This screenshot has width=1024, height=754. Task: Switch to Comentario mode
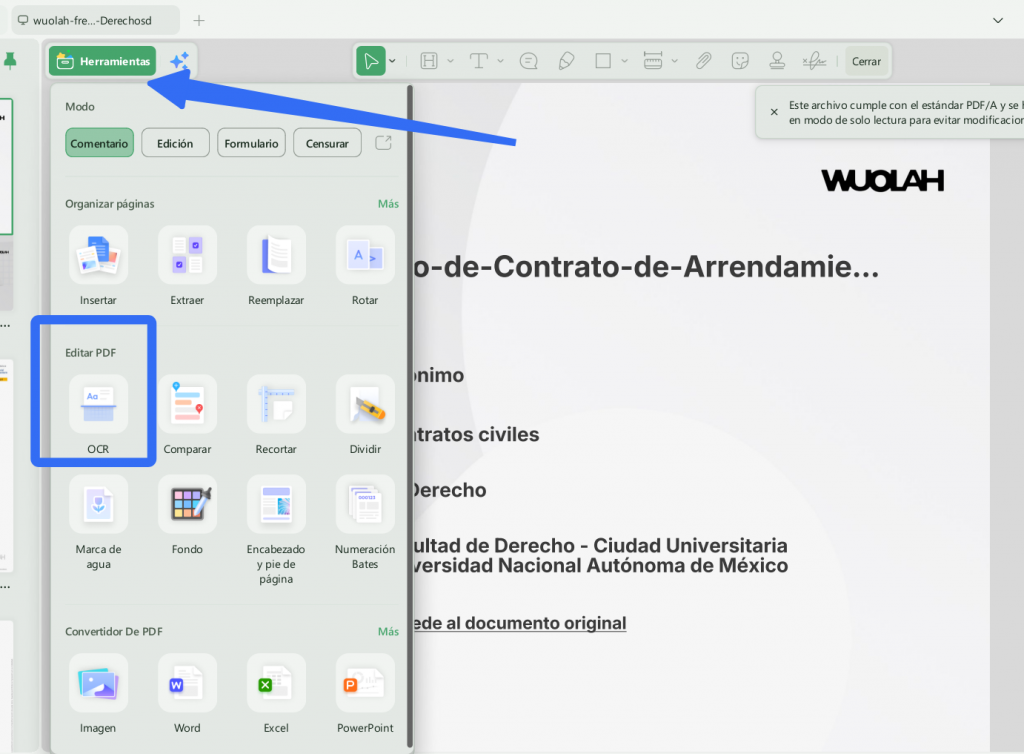coord(99,143)
